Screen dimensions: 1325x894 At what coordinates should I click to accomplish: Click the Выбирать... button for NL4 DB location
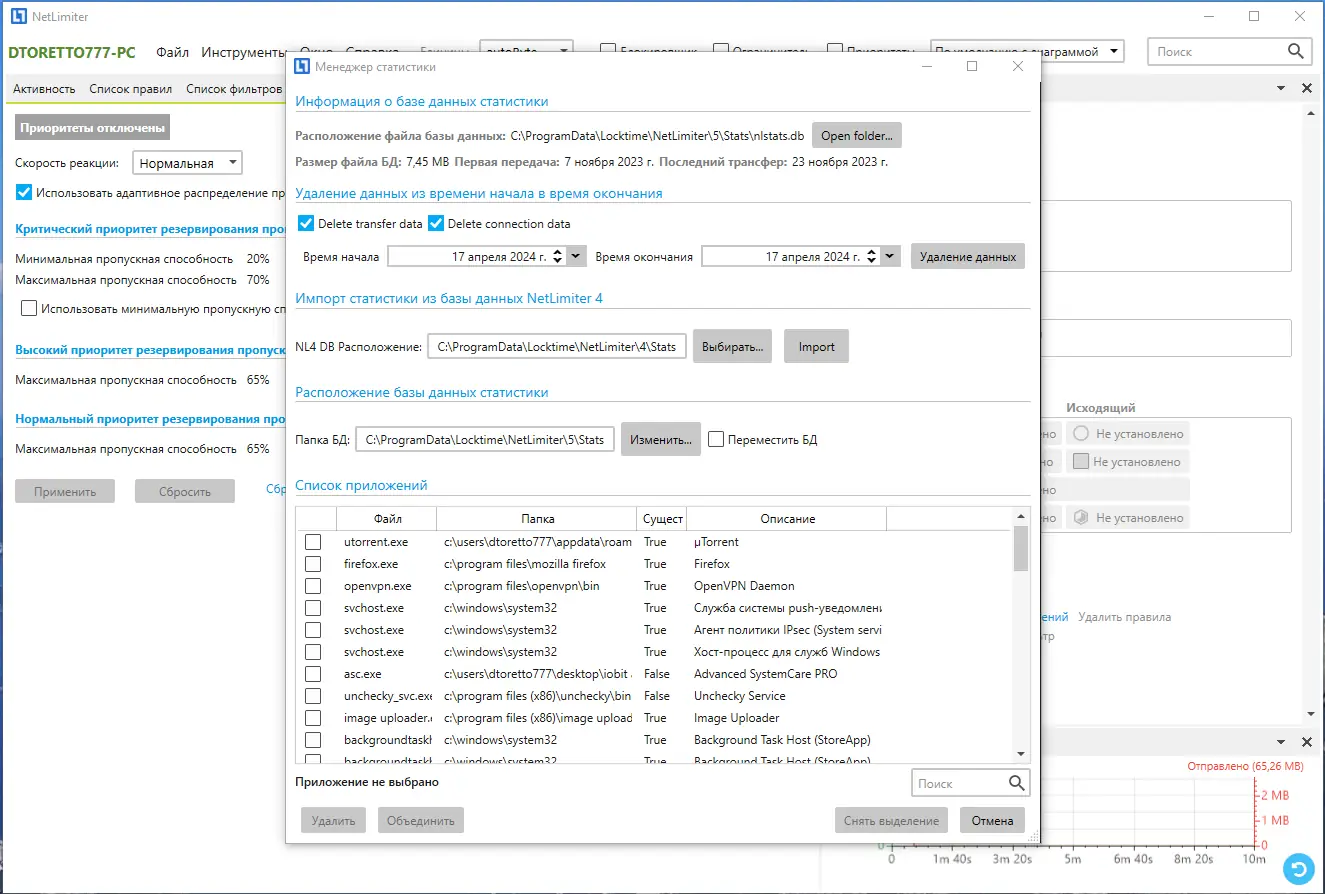pyautogui.click(x=733, y=347)
